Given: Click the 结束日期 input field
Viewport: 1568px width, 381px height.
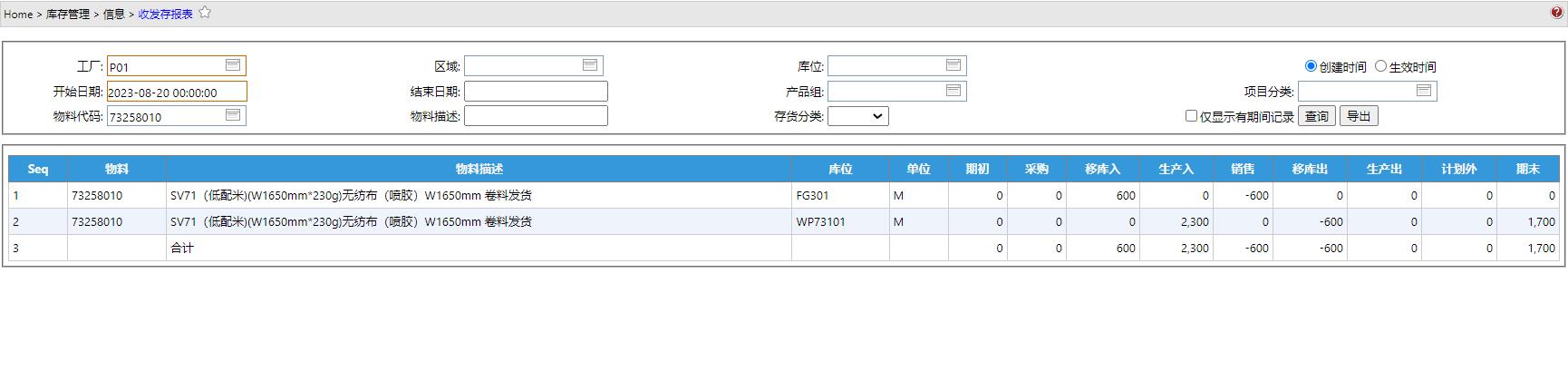Looking at the screenshot, I should 536,92.
